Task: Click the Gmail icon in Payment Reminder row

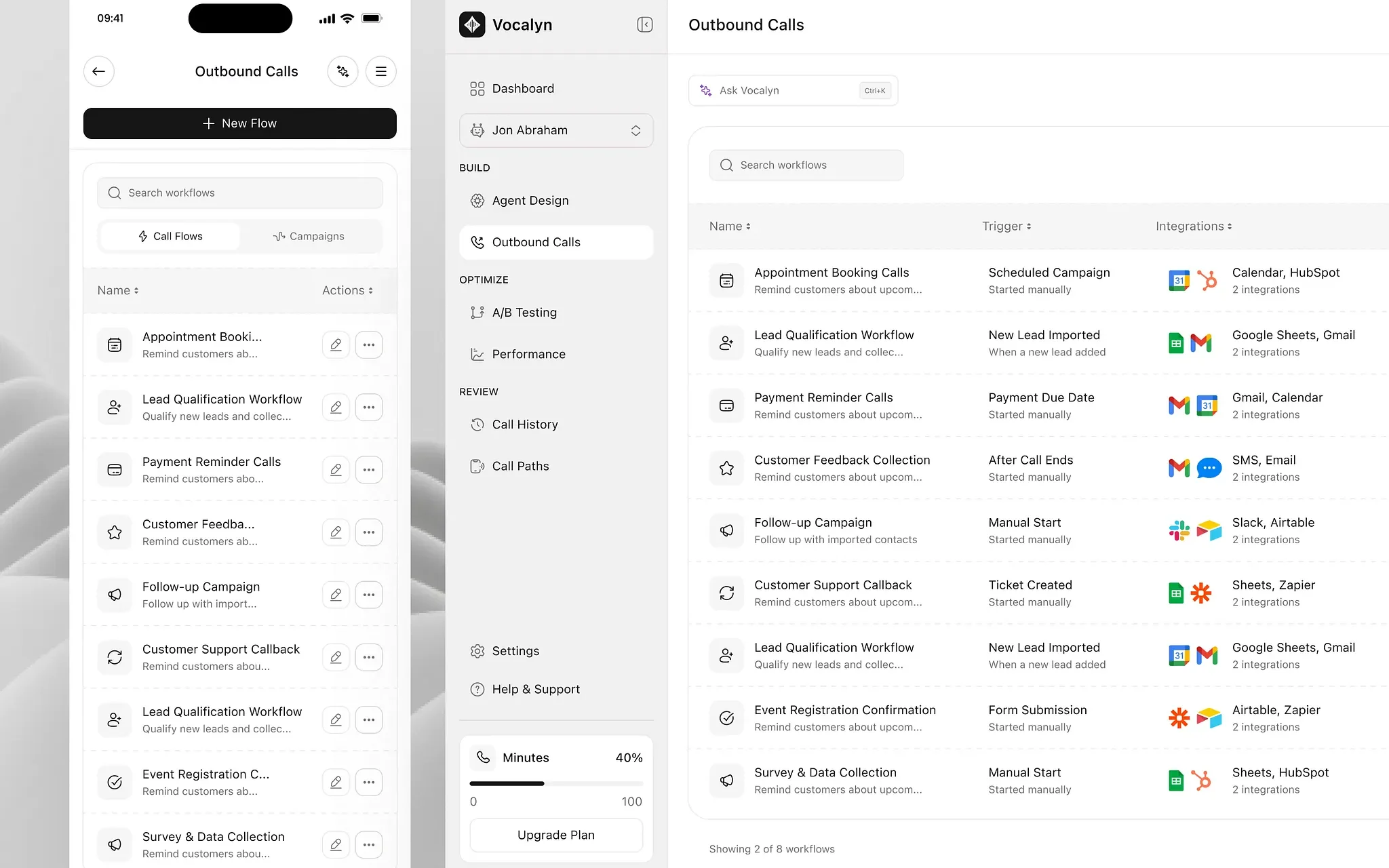Action: pos(1179,406)
